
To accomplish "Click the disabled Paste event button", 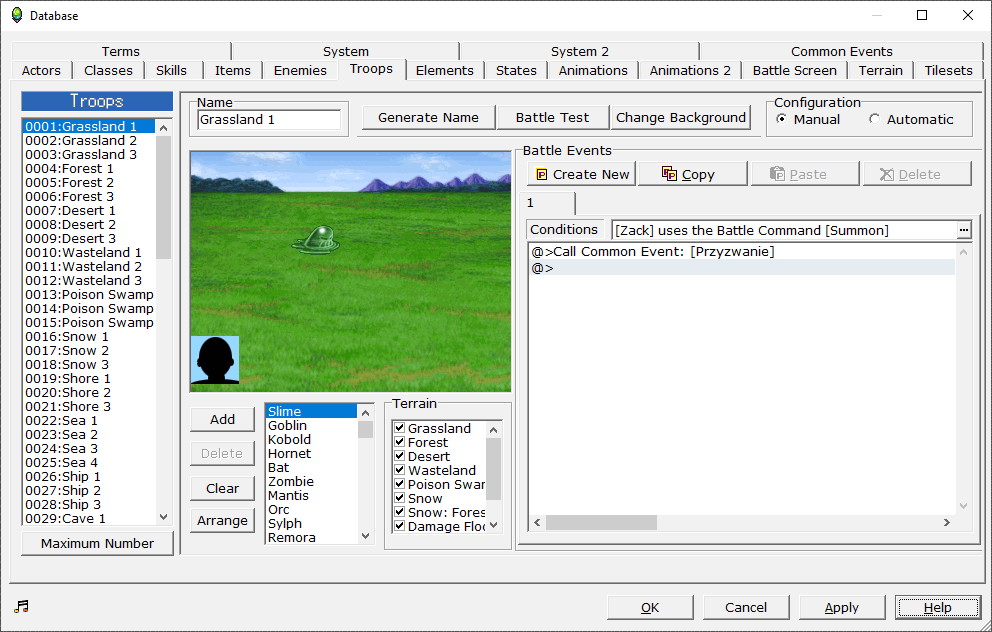I will click(805, 174).
